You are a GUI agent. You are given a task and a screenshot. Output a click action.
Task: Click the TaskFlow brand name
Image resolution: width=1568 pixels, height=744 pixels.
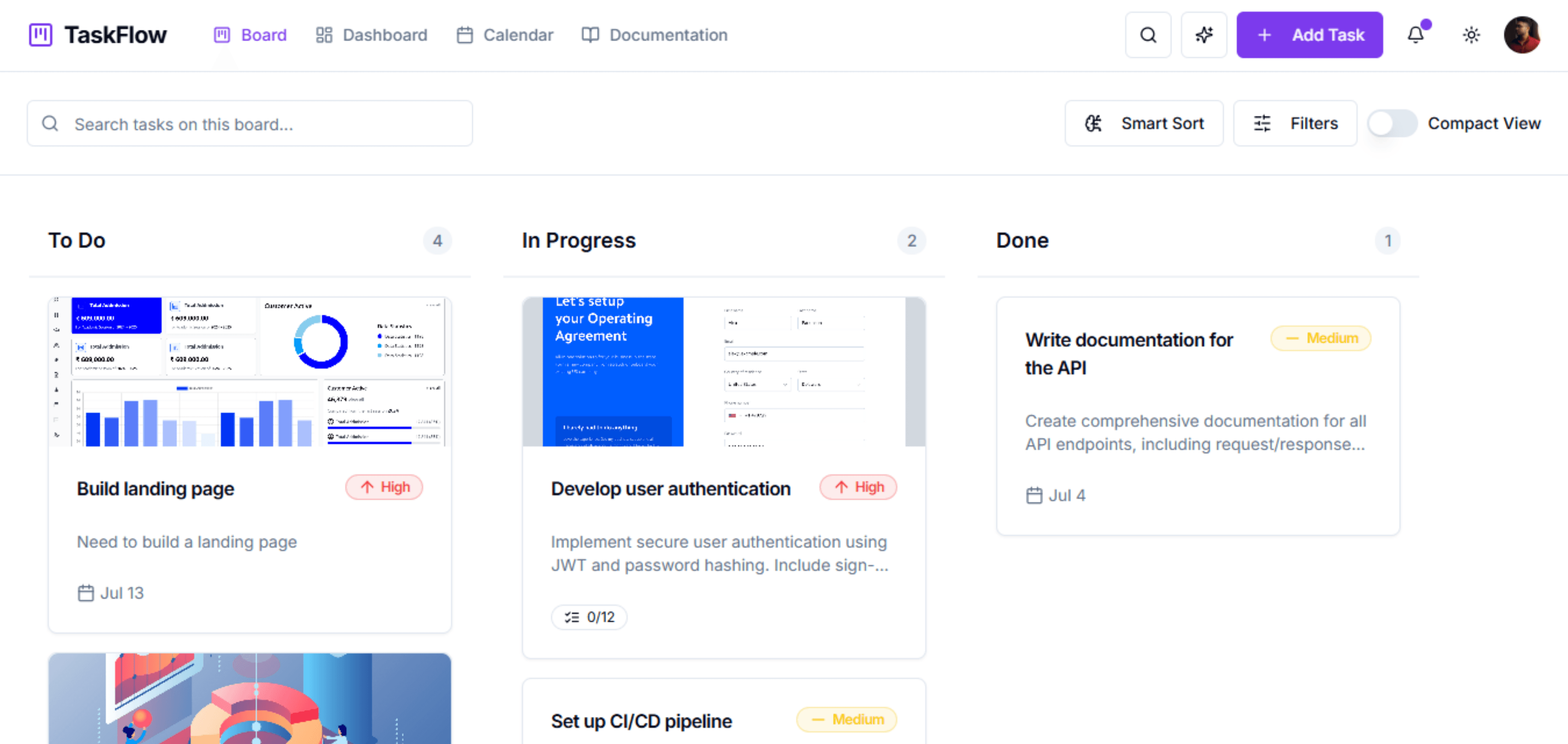115,35
